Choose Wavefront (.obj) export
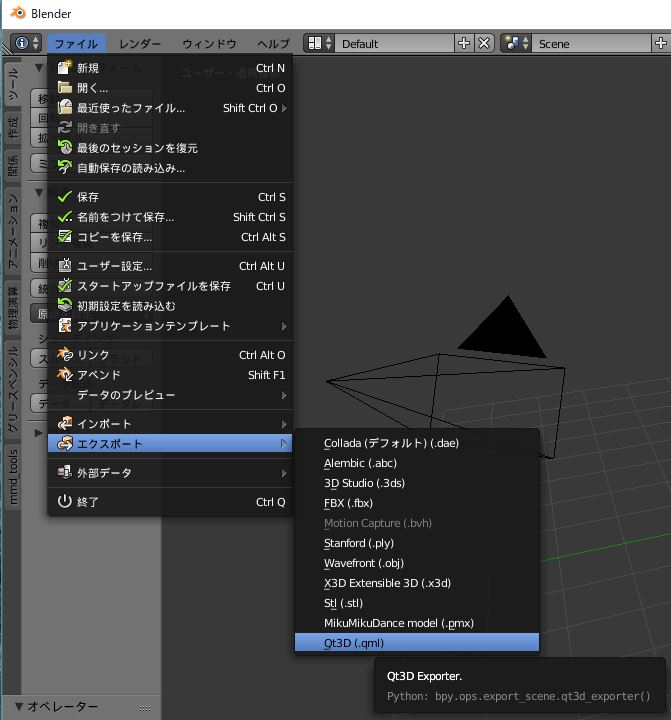The width and height of the screenshot is (671, 720). 417,563
